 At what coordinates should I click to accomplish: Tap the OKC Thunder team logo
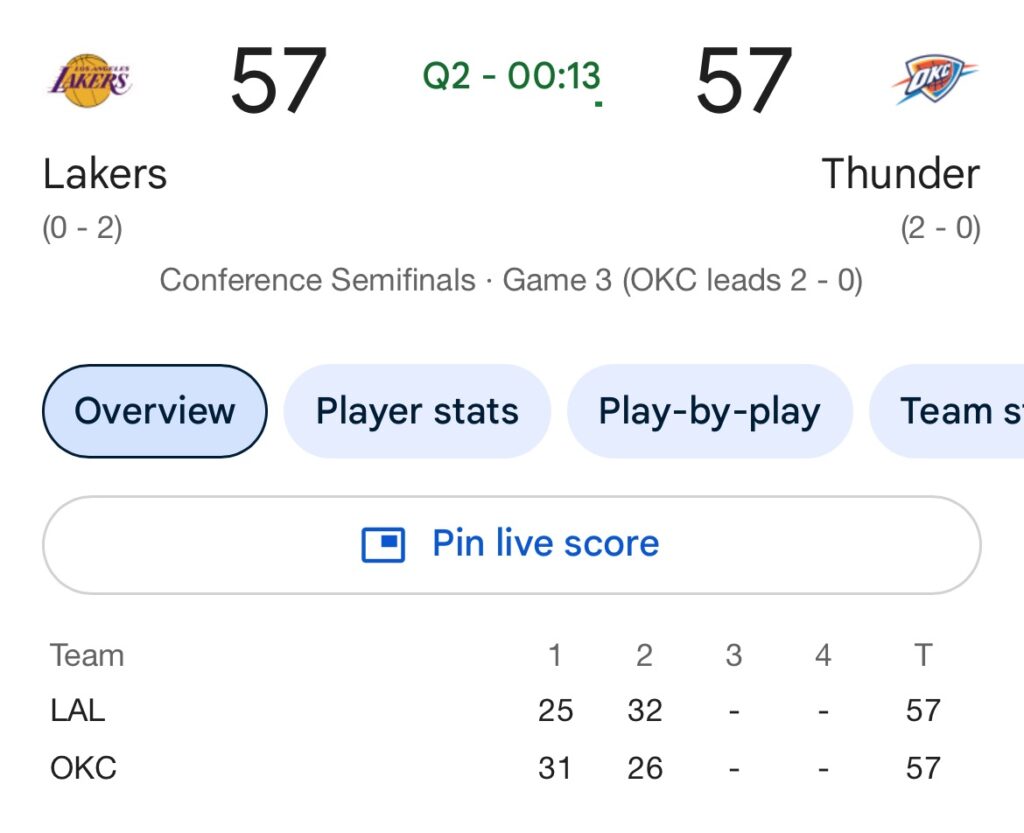click(x=934, y=80)
